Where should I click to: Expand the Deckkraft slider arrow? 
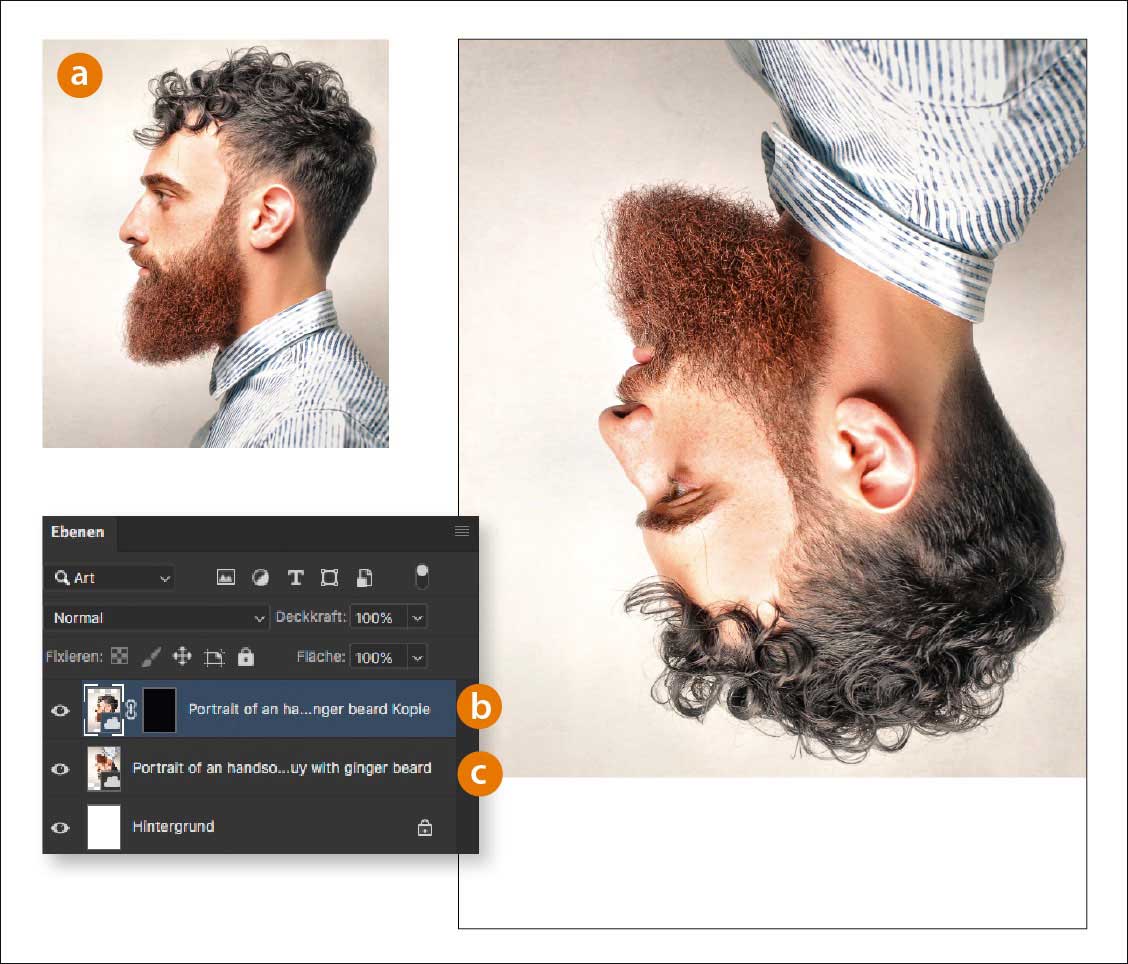(x=417, y=618)
